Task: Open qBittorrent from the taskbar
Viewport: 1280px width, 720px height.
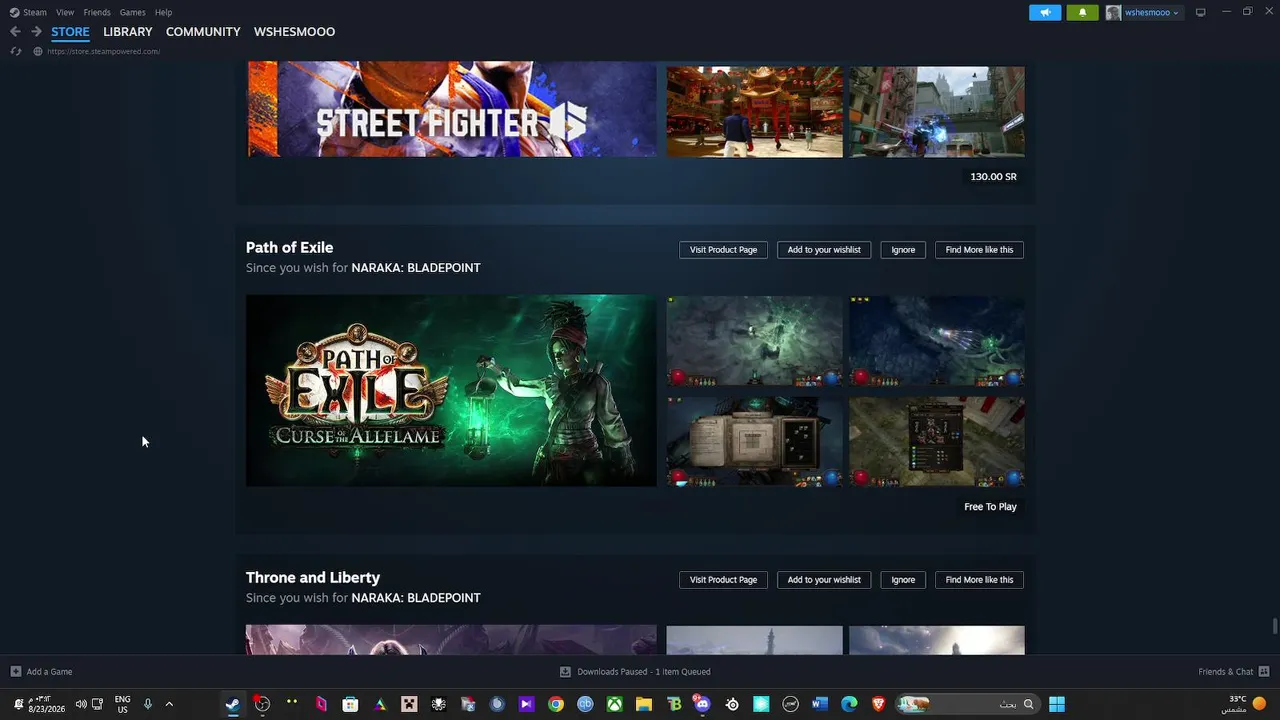Action: click(x=585, y=704)
